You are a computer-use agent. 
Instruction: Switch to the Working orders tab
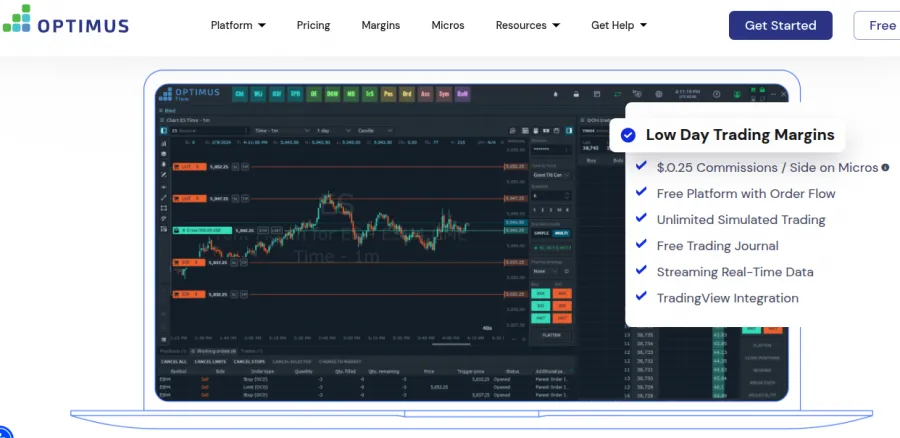point(213,351)
